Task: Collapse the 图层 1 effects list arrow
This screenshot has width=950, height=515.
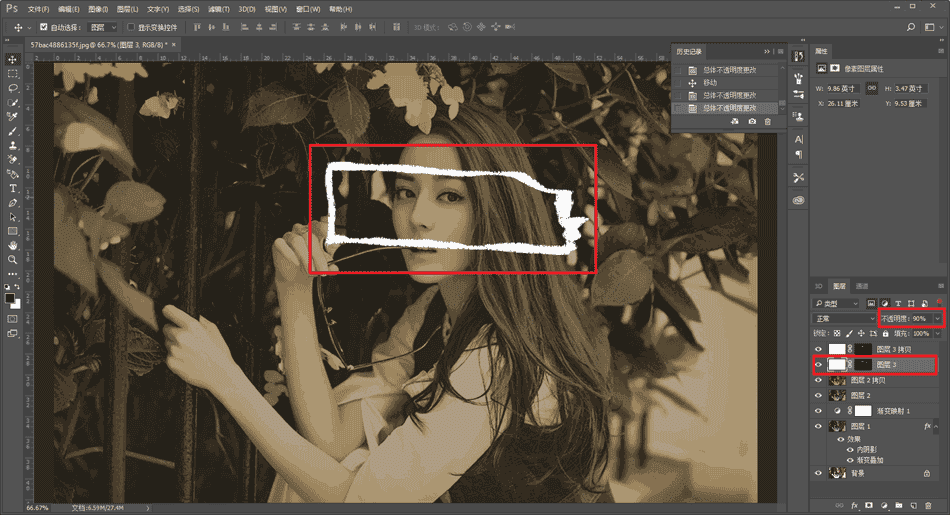Action: pos(938,426)
